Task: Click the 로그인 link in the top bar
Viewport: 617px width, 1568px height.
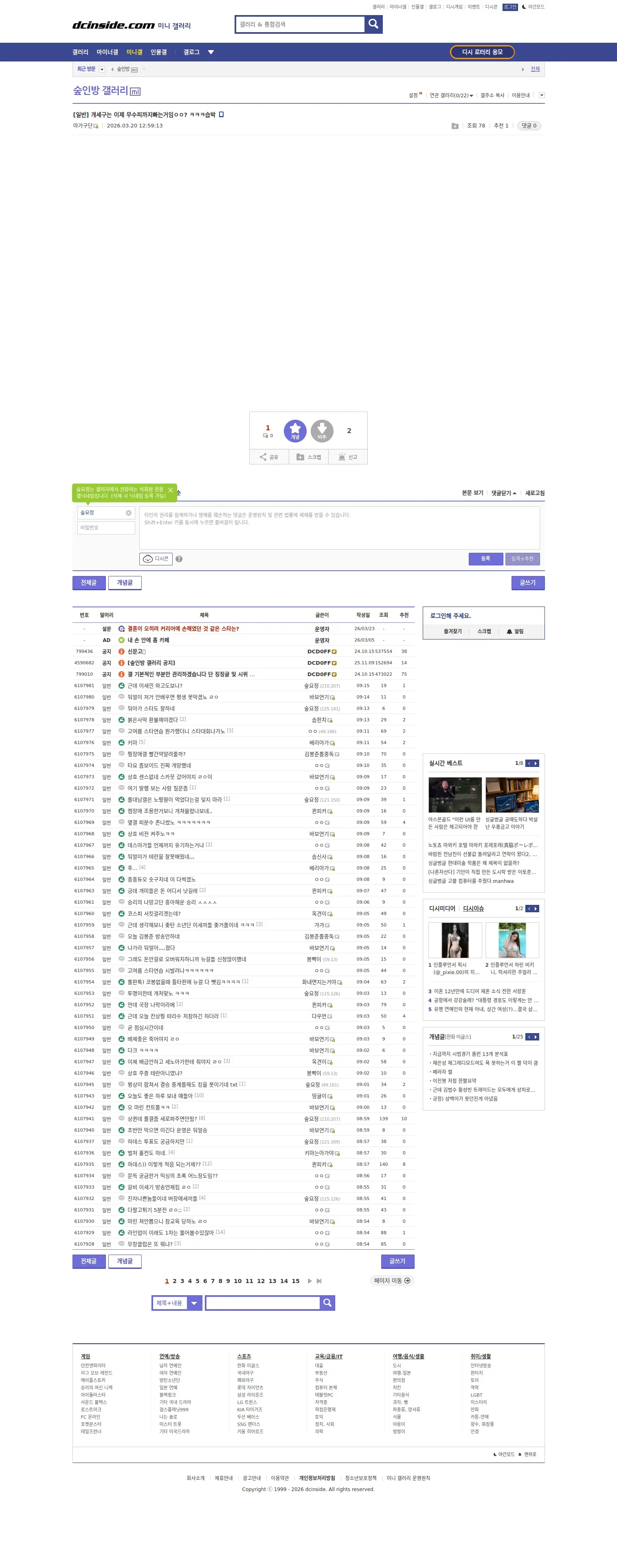Action: (510, 7)
